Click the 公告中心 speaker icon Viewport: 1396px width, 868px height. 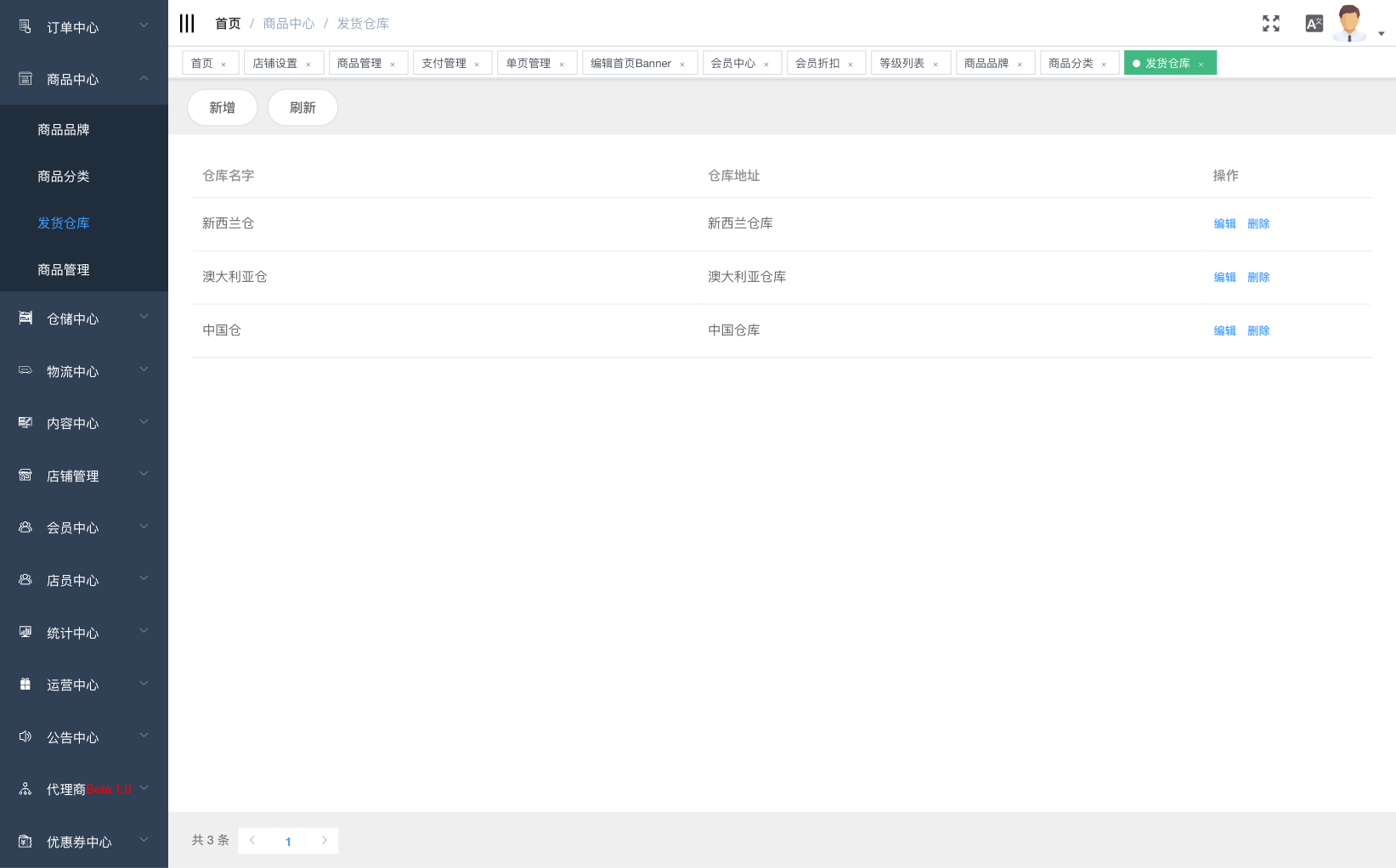pyautogui.click(x=25, y=736)
